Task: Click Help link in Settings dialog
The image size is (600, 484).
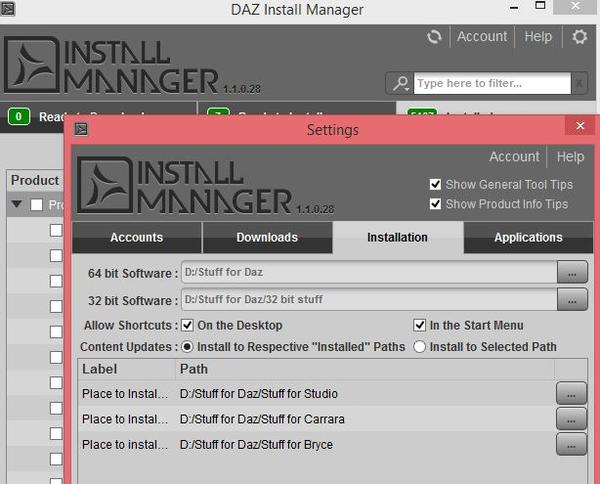Action: [571, 157]
